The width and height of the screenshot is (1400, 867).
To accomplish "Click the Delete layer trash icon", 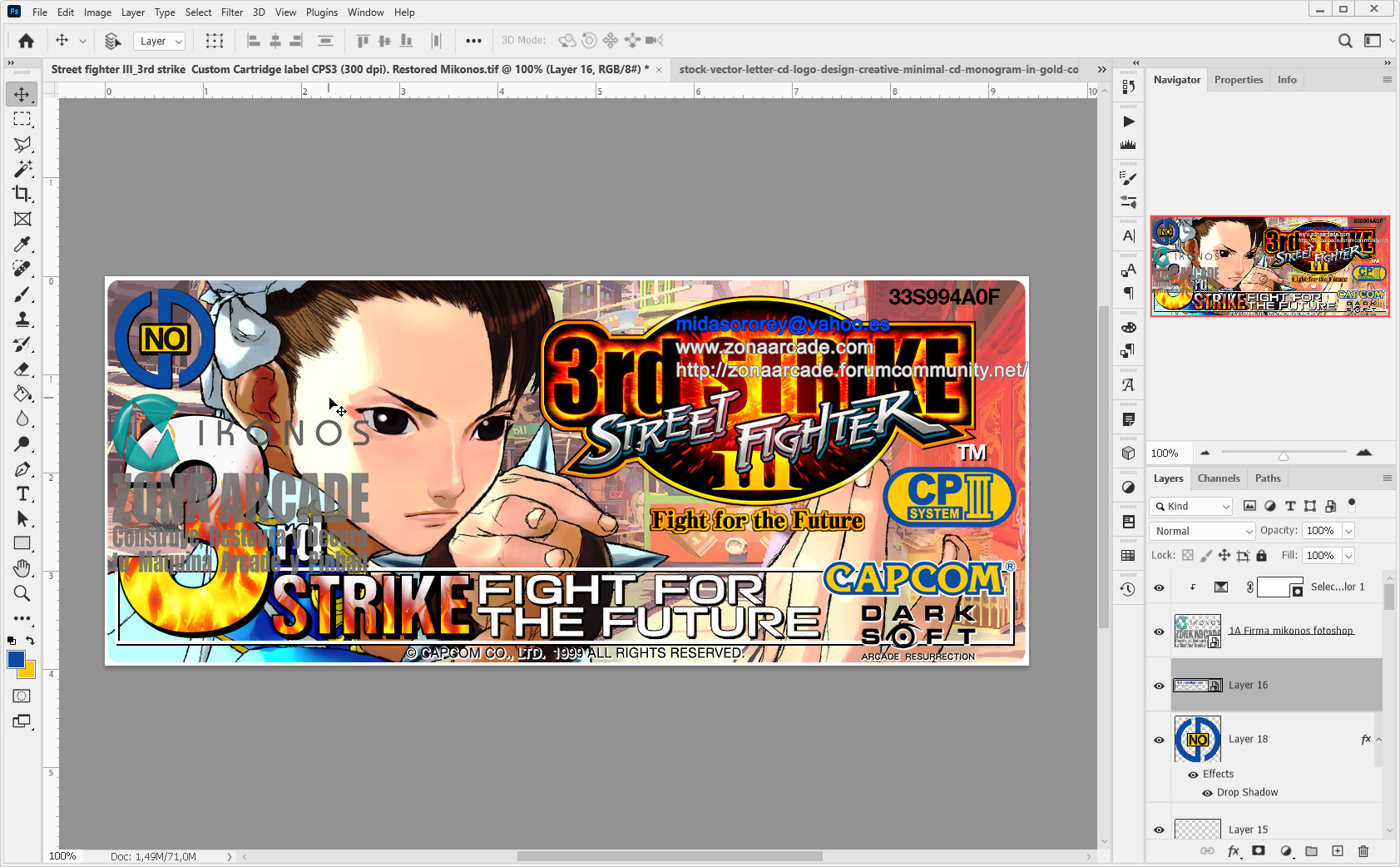I will (1363, 851).
